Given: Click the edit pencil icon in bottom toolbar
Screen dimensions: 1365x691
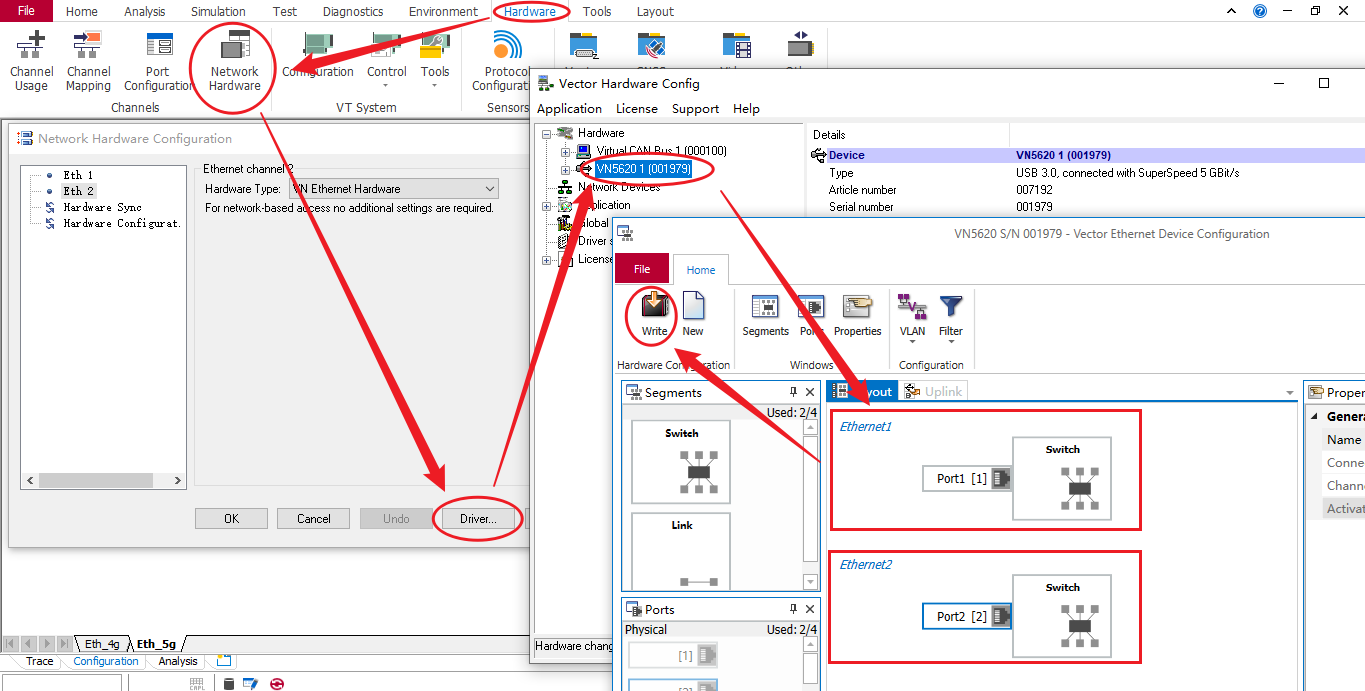Looking at the screenshot, I should [251, 684].
